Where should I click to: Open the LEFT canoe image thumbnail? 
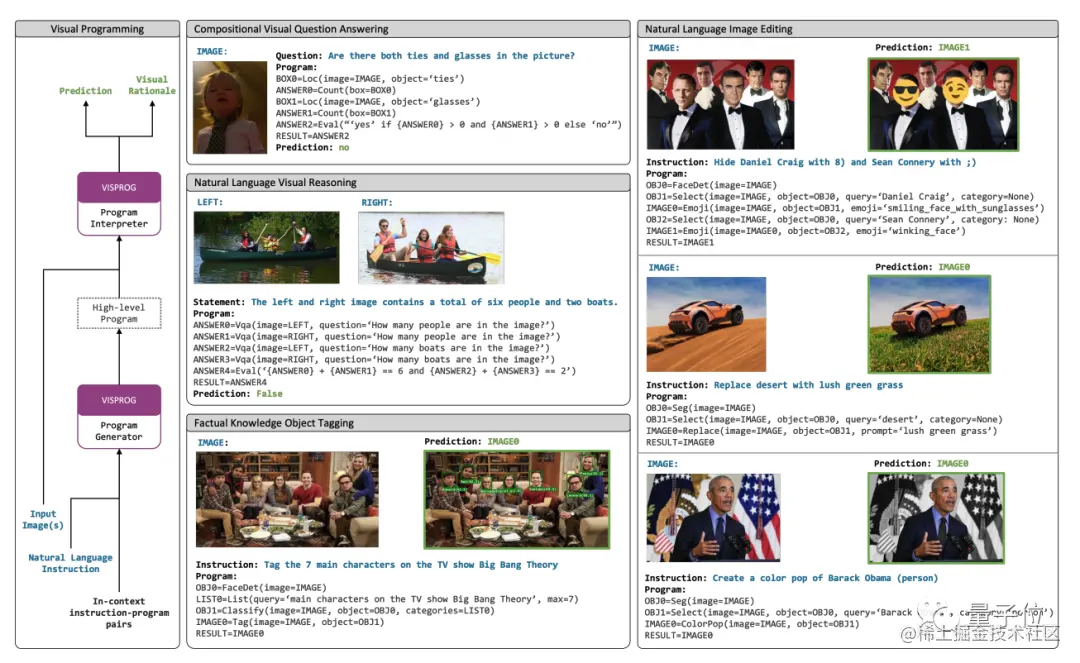pyautogui.click(x=267, y=247)
